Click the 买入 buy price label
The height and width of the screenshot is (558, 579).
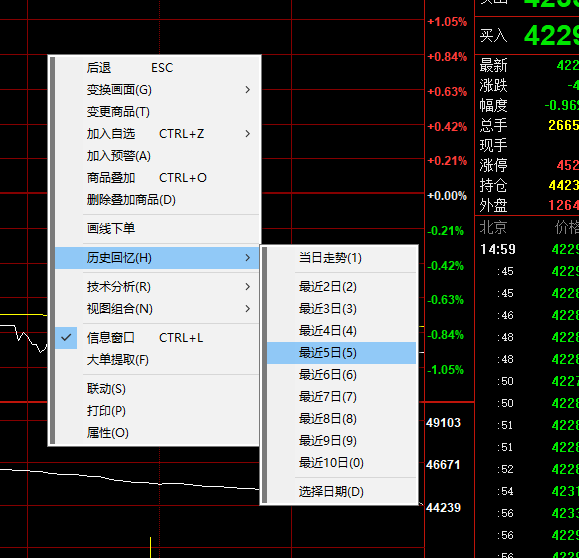(x=493, y=36)
